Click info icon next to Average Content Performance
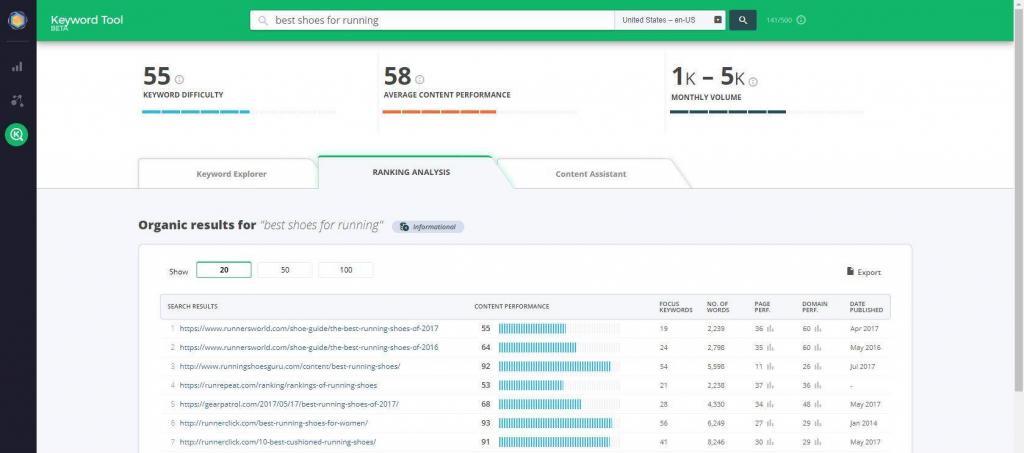 tap(420, 79)
